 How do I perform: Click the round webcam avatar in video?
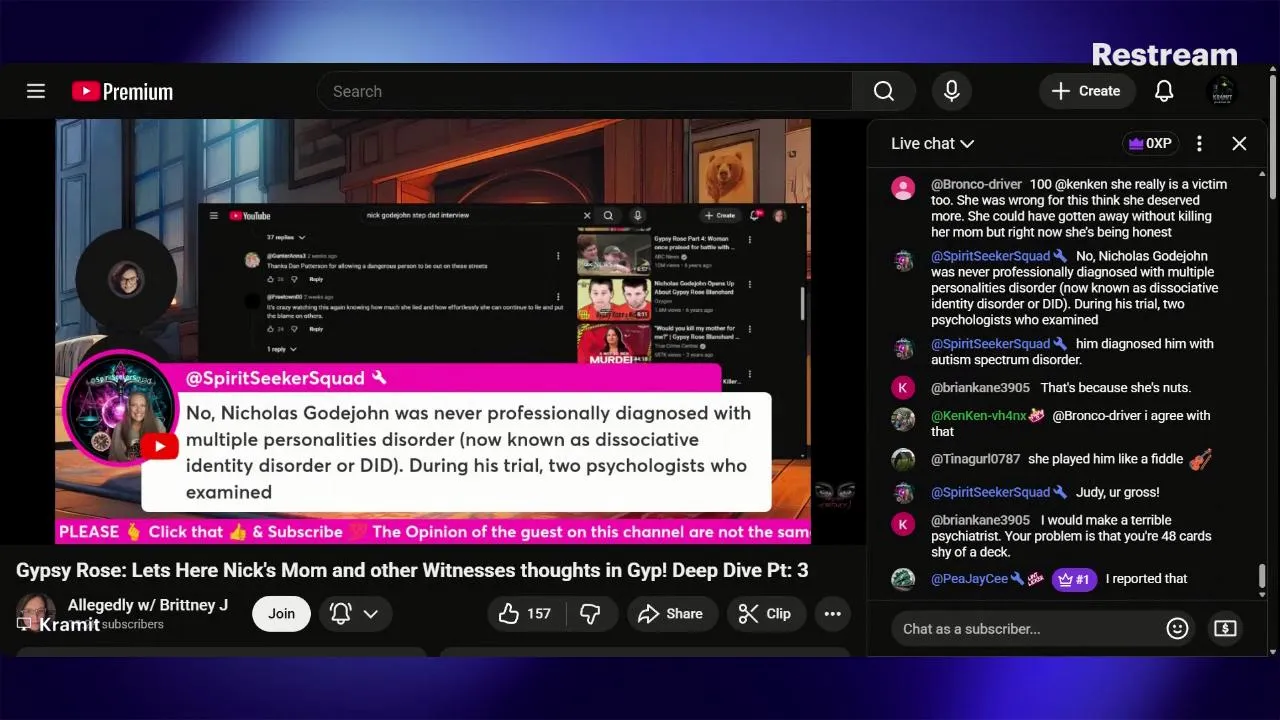(x=126, y=279)
